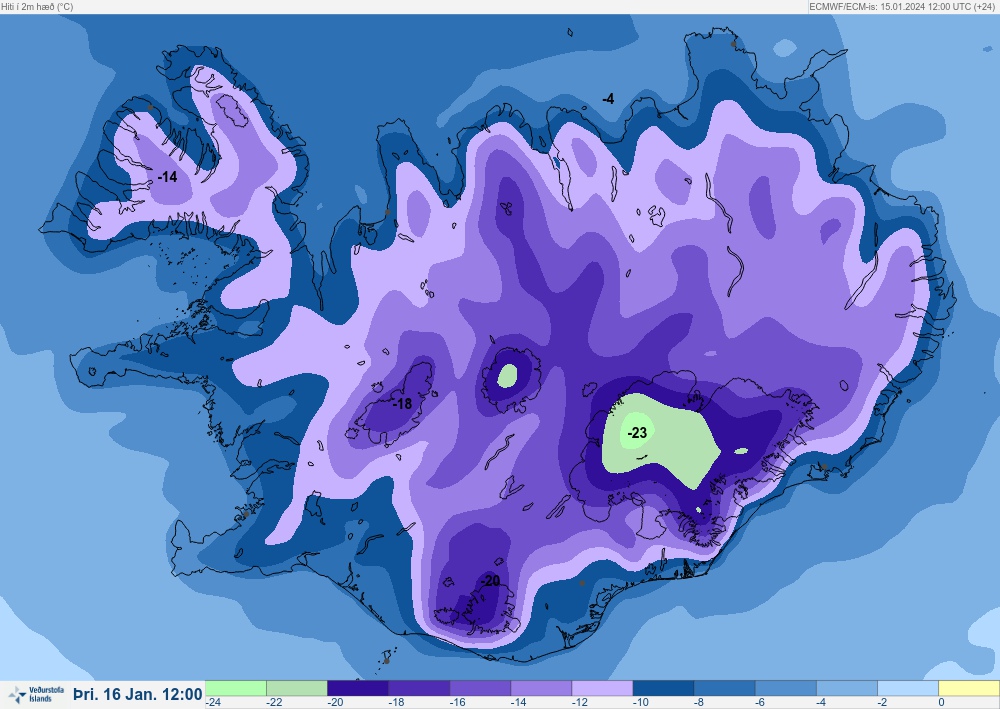
Task: Click the -4 temperature label off the north coast
Action: (x=608, y=98)
